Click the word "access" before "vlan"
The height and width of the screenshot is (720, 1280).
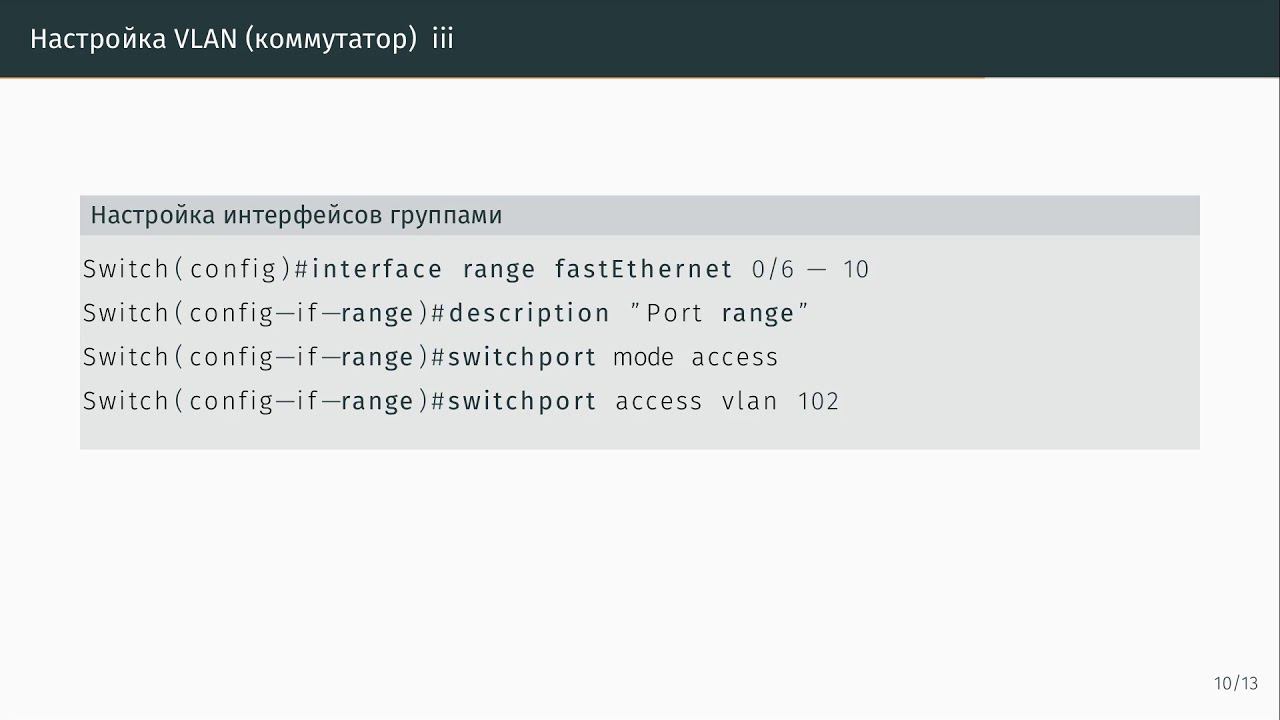point(659,401)
